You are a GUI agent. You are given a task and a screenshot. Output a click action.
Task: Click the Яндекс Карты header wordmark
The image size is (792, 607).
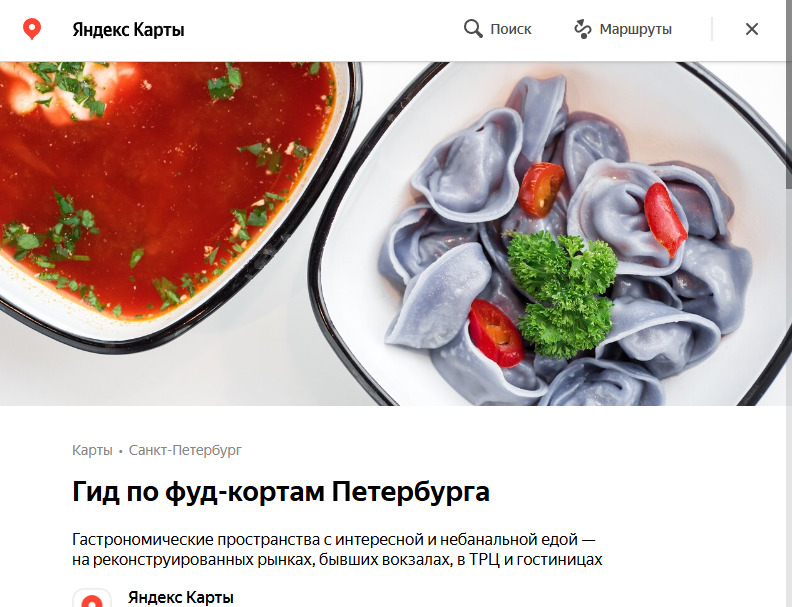(x=128, y=30)
